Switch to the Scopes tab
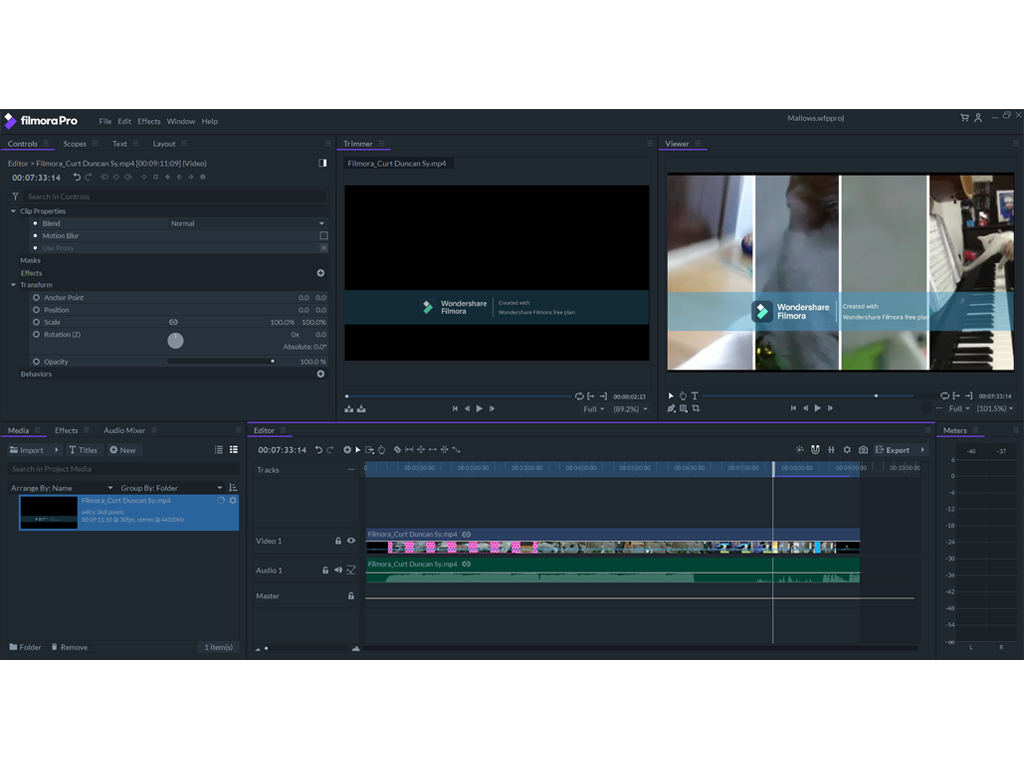The height and width of the screenshot is (768, 1024). coord(74,144)
